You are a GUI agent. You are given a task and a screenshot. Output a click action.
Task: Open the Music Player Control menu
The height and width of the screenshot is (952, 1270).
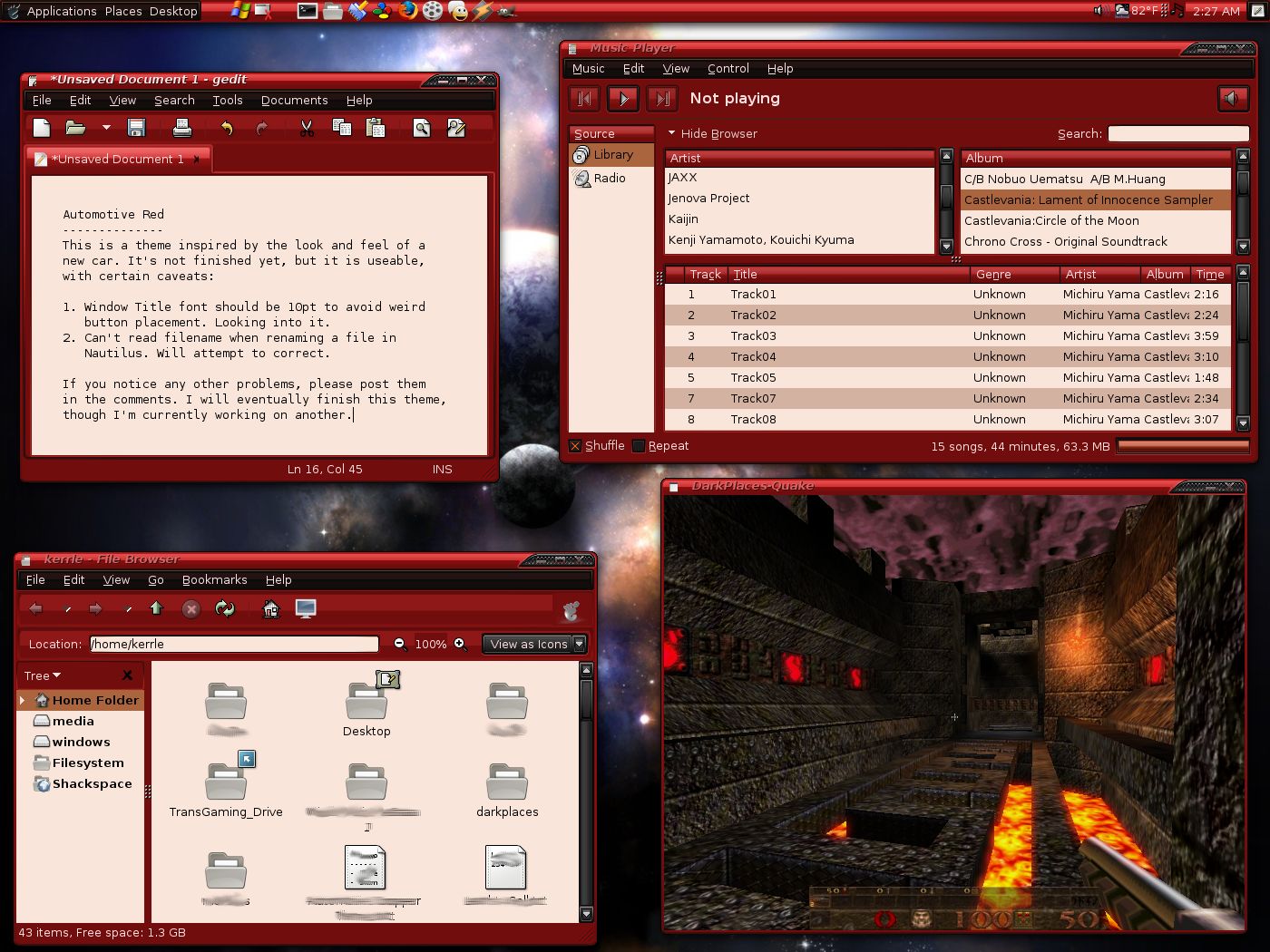(728, 68)
